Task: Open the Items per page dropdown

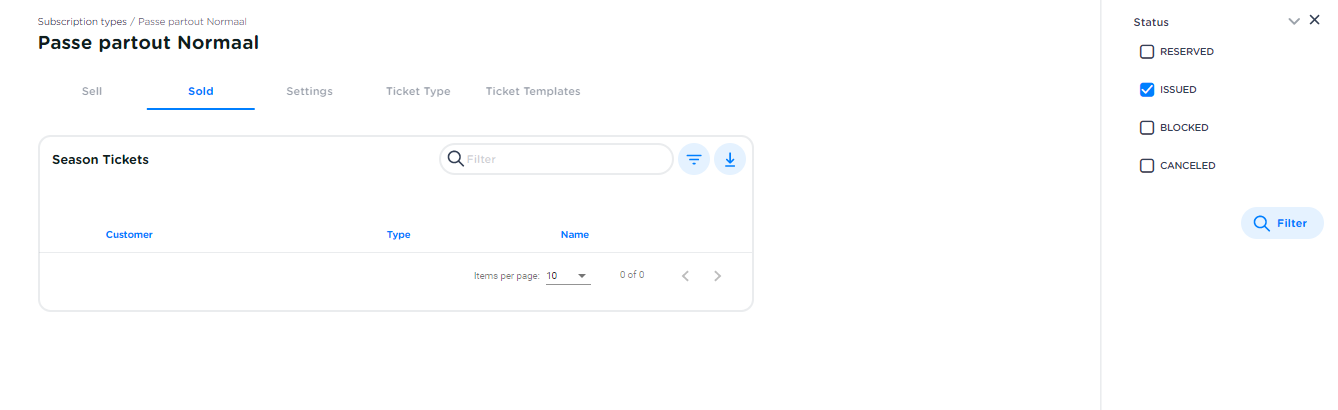Action: click(568, 275)
